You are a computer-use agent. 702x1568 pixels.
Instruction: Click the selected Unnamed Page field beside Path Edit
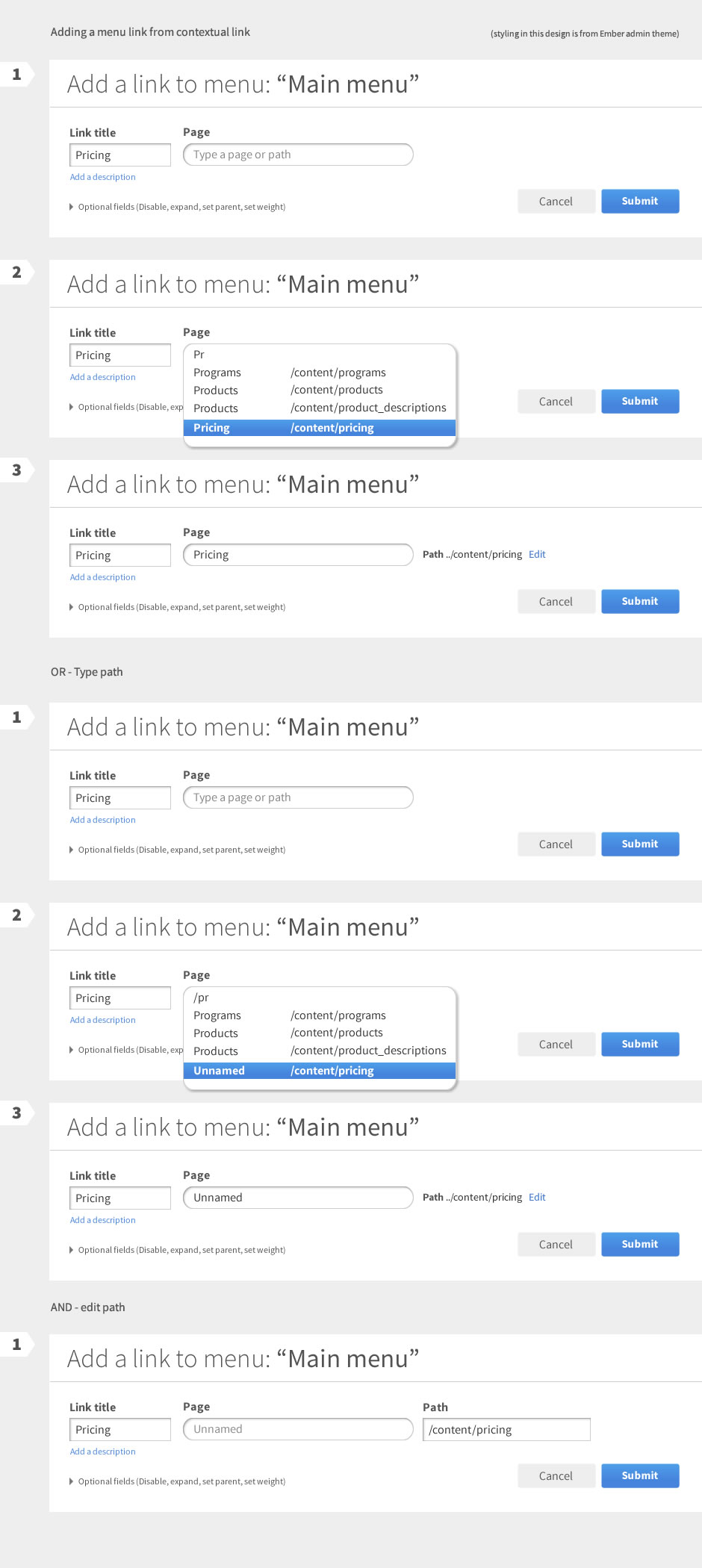pyautogui.click(x=297, y=1197)
